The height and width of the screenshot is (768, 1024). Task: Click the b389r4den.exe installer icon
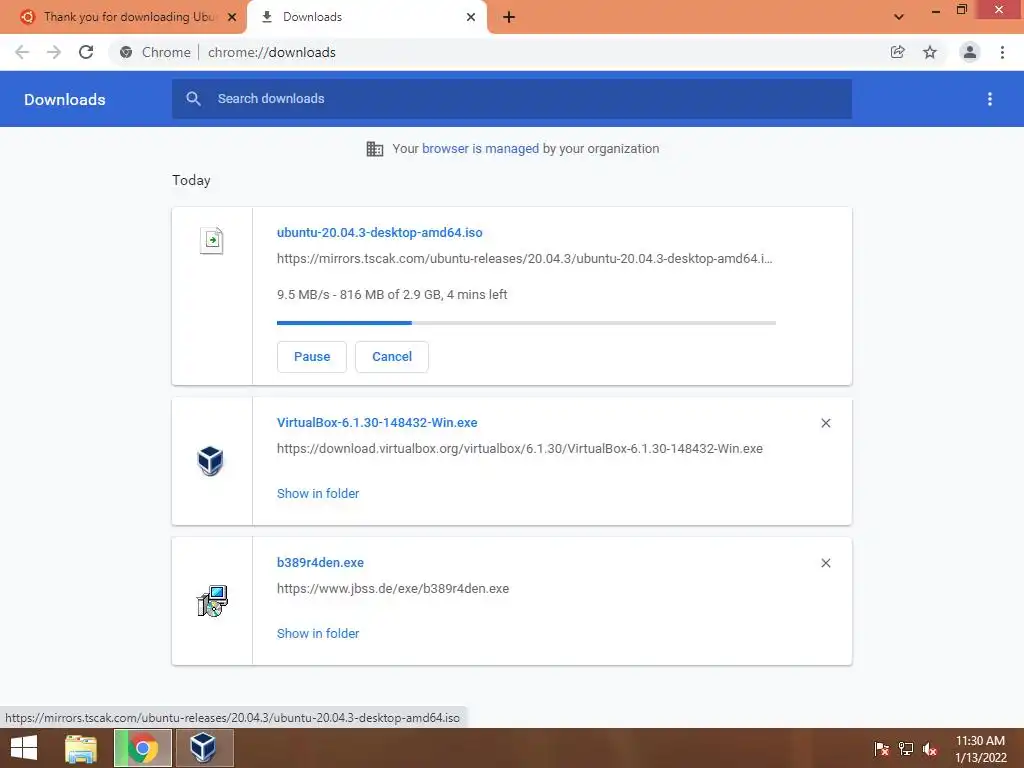tap(212, 601)
